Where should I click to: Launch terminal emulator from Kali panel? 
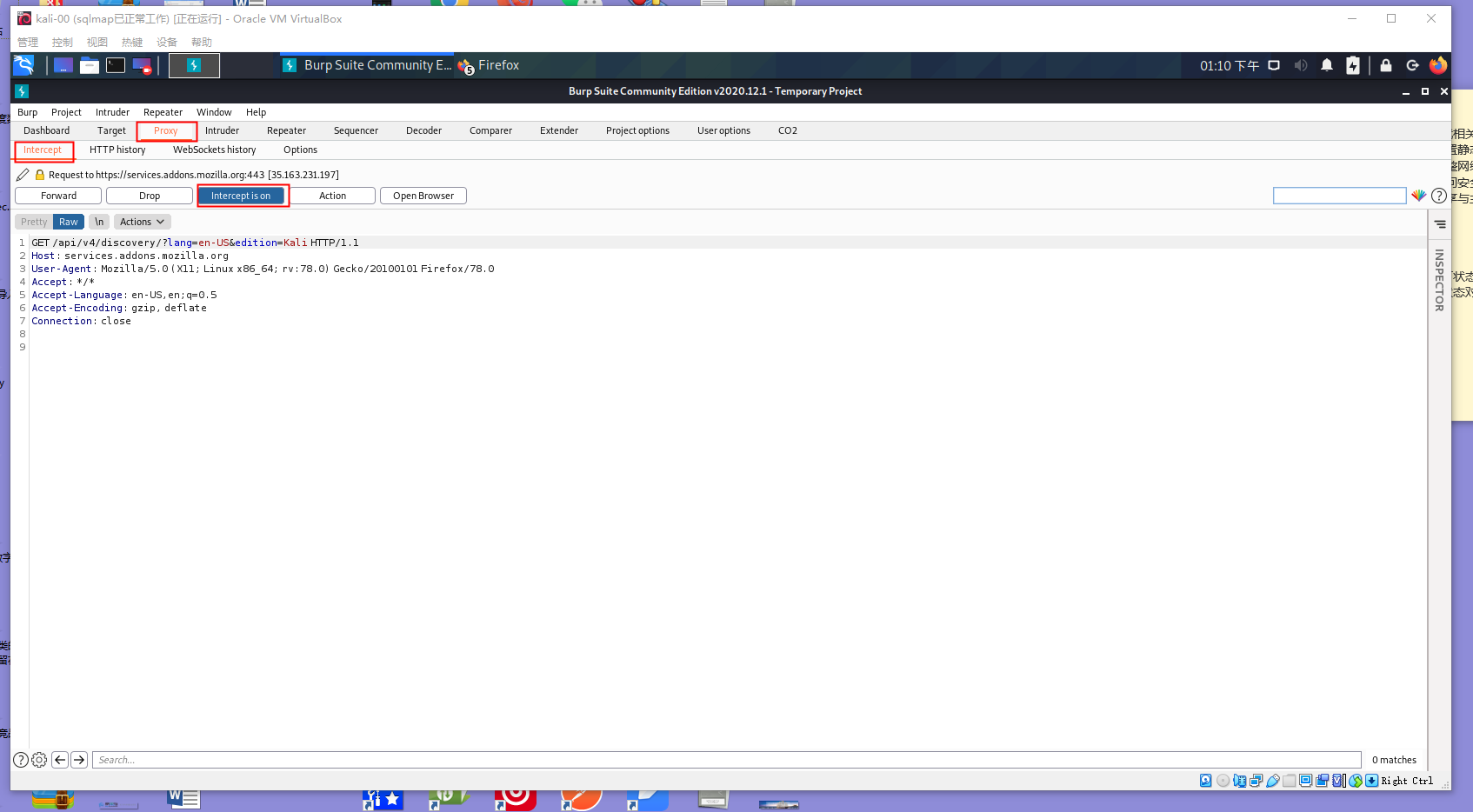click(x=116, y=65)
